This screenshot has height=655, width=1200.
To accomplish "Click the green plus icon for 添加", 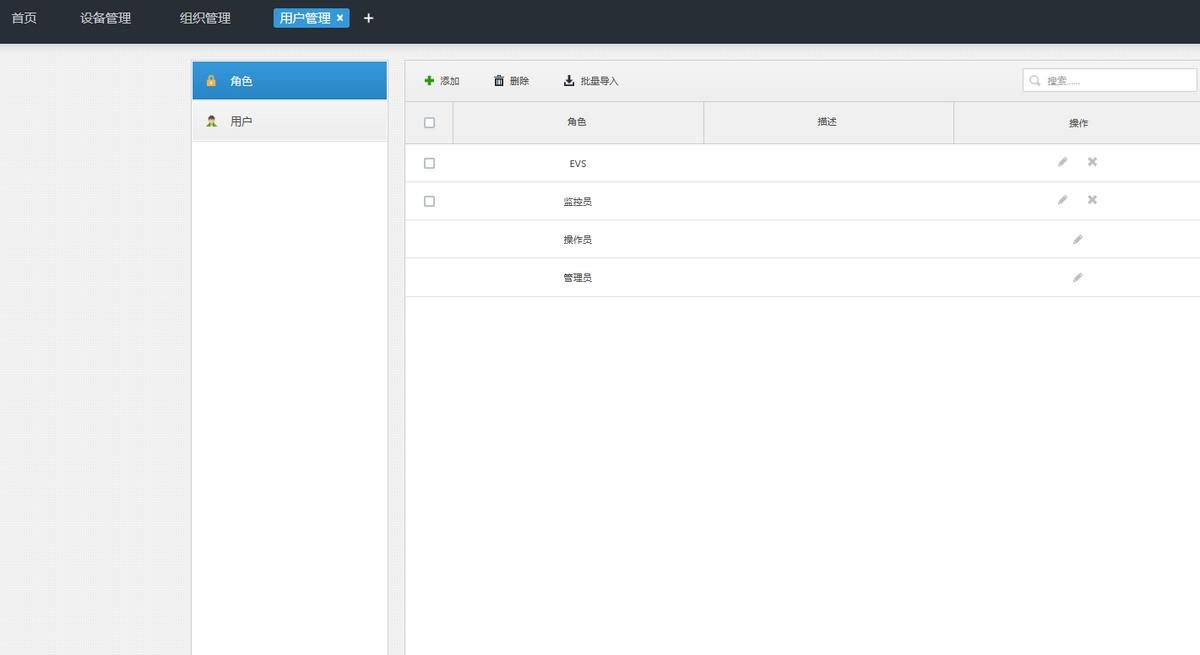I will 430,81.
